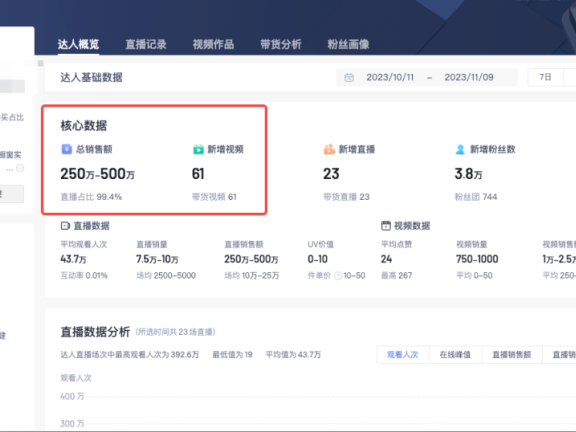Click the 场均 2500-5000 text
Viewport: 576px width, 432px height.
pyautogui.click(x=166, y=276)
